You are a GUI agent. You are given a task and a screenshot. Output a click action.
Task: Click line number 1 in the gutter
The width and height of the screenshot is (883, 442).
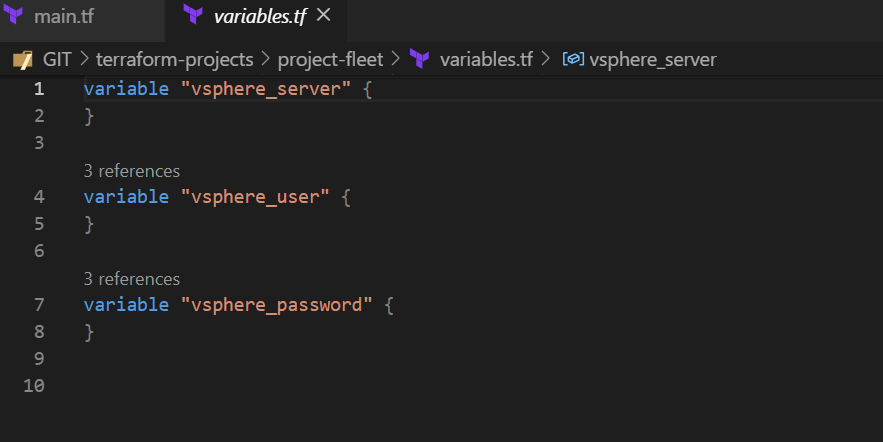39,89
